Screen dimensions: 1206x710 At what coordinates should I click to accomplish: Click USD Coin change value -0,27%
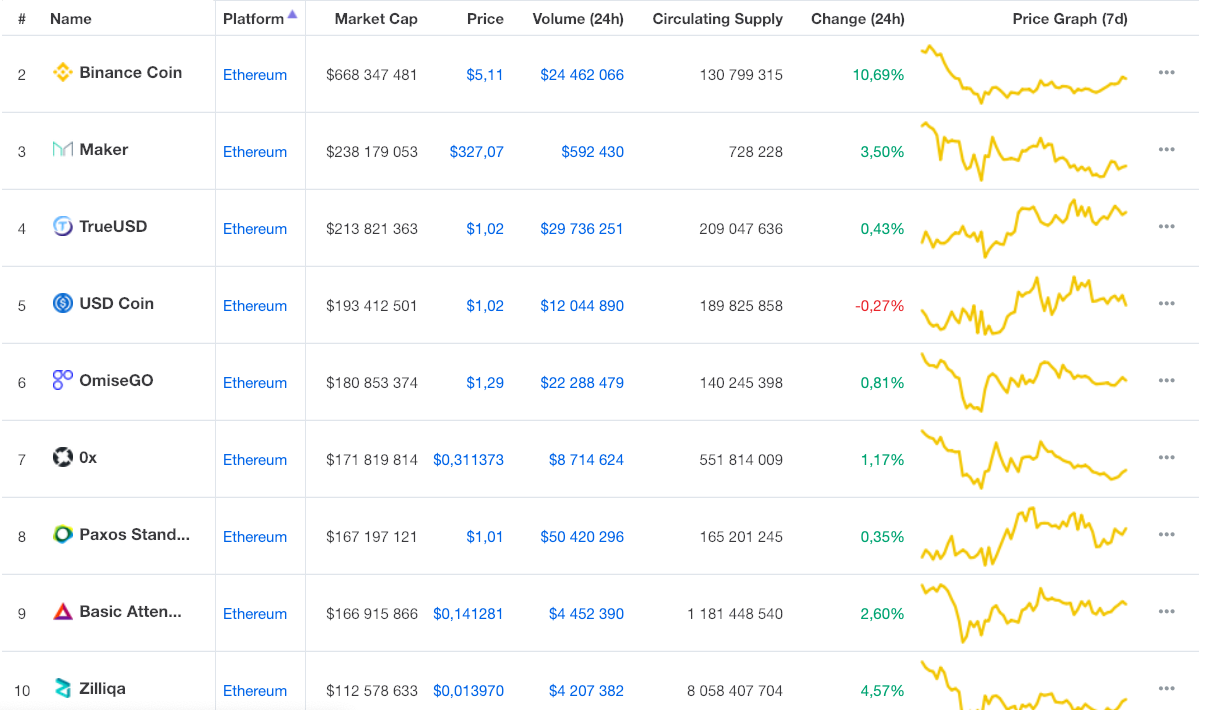click(879, 306)
